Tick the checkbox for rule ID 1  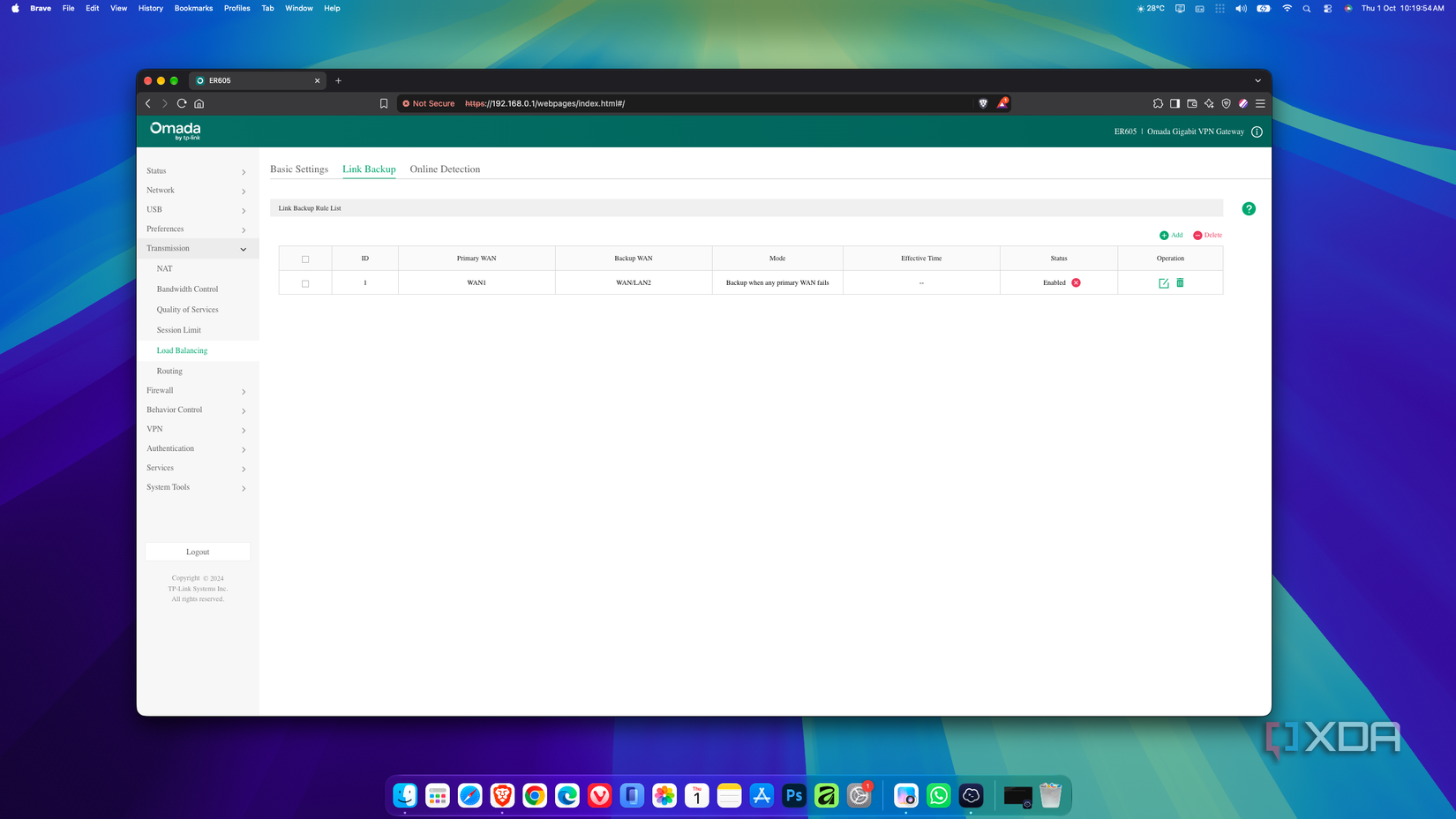[x=305, y=283]
